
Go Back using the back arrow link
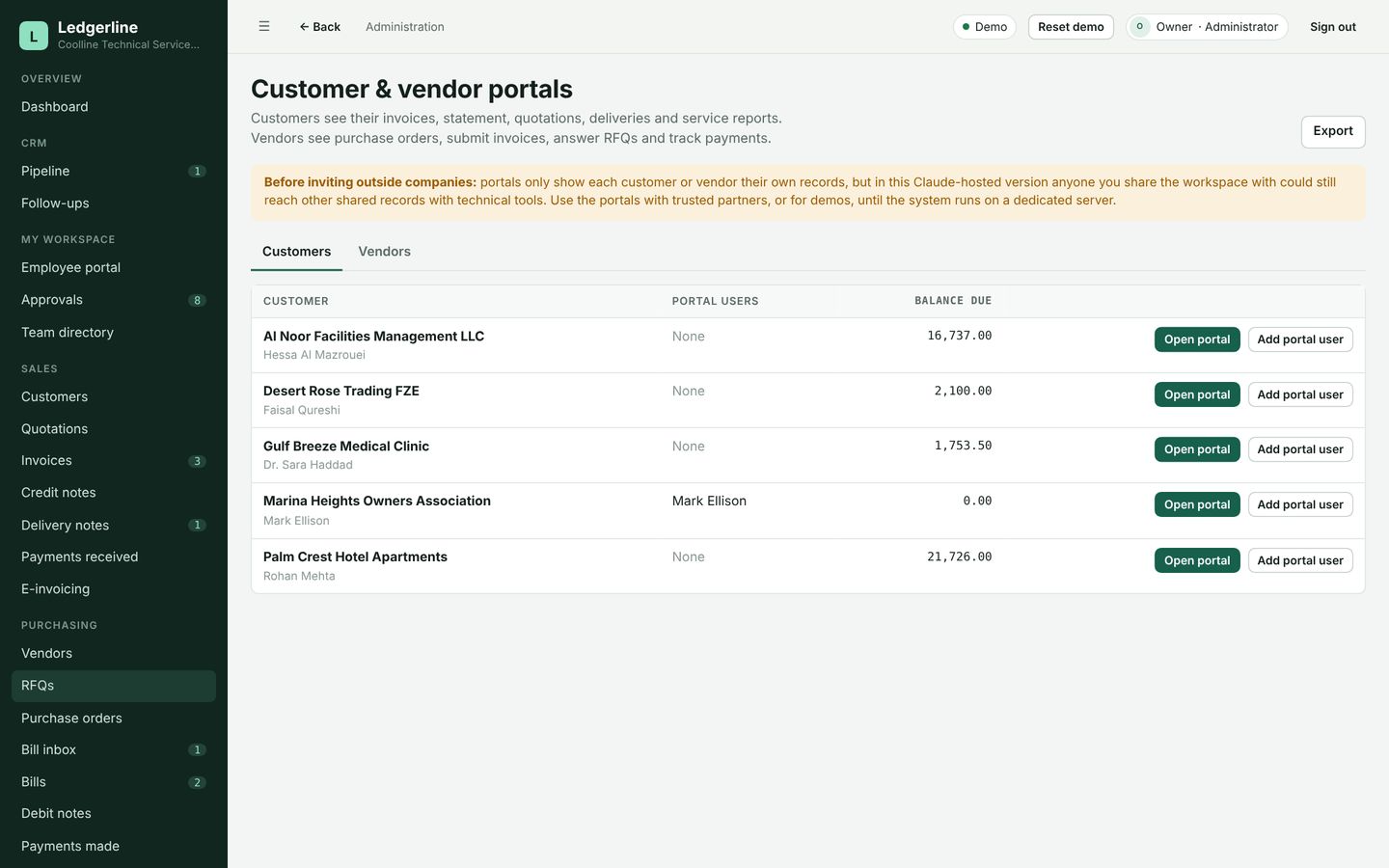click(x=319, y=27)
